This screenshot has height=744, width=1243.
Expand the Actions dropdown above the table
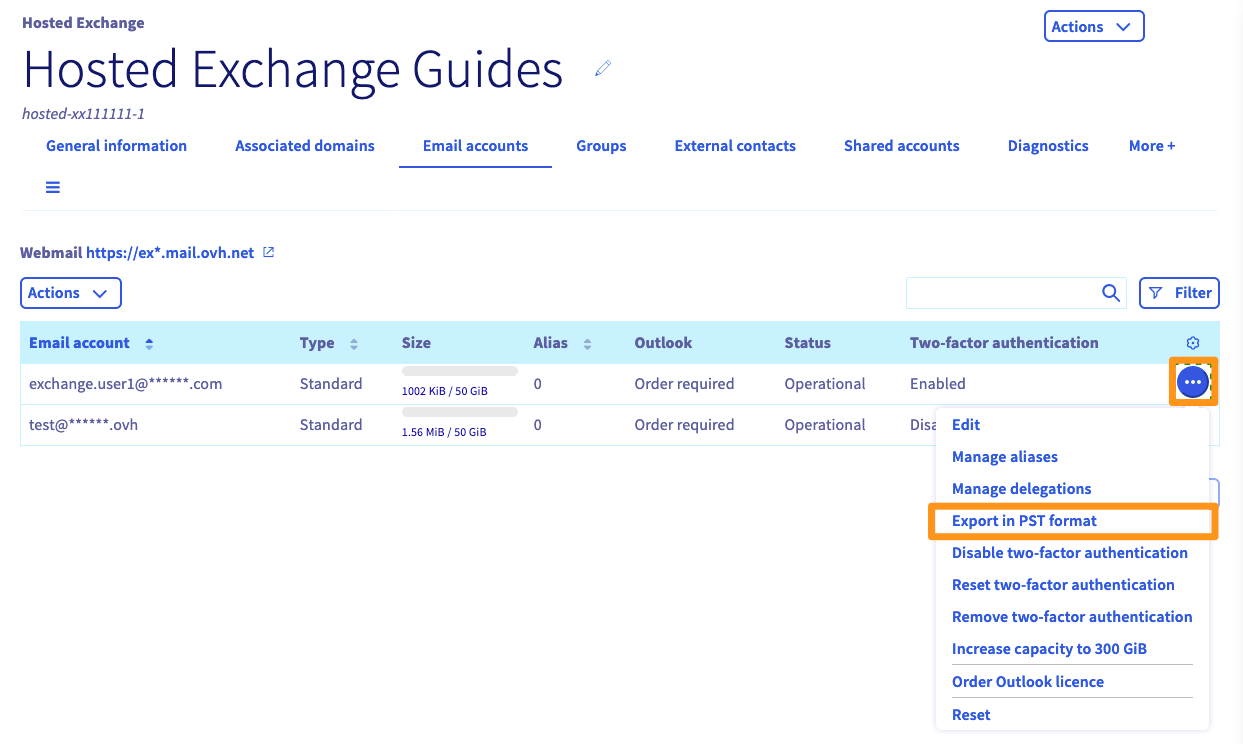coord(70,293)
